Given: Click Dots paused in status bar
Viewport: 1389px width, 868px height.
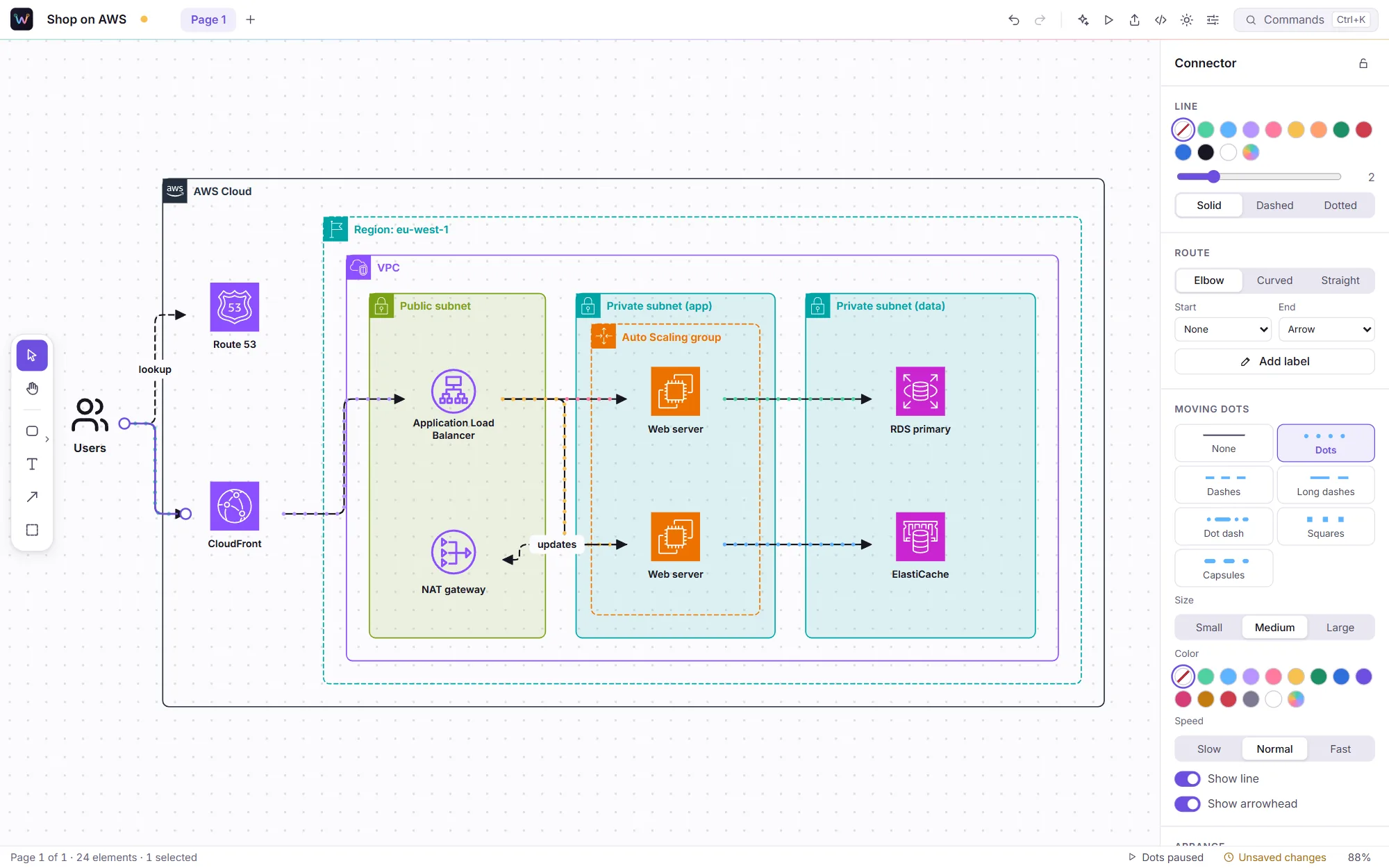Looking at the screenshot, I should [x=1166, y=858].
